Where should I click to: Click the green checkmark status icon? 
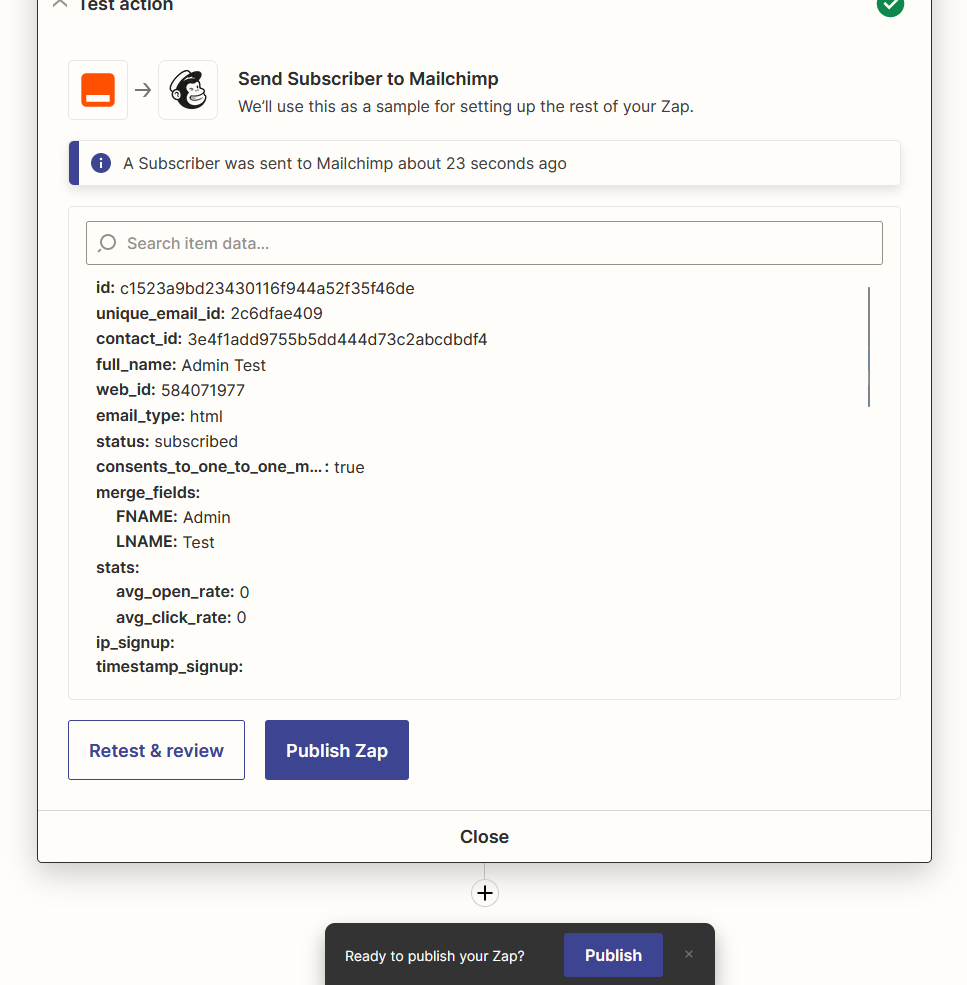(x=890, y=5)
